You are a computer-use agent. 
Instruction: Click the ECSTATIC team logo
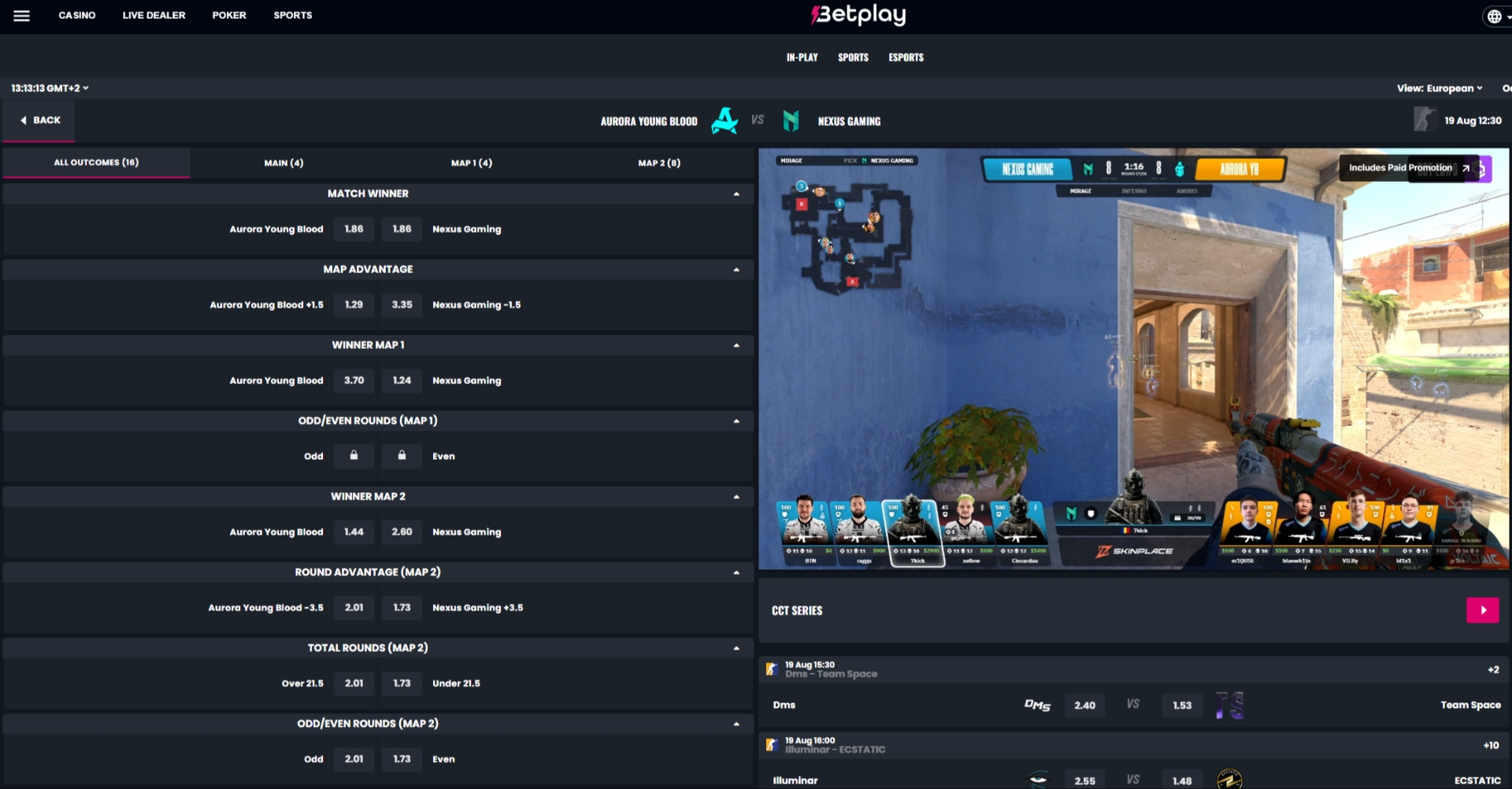1229,780
